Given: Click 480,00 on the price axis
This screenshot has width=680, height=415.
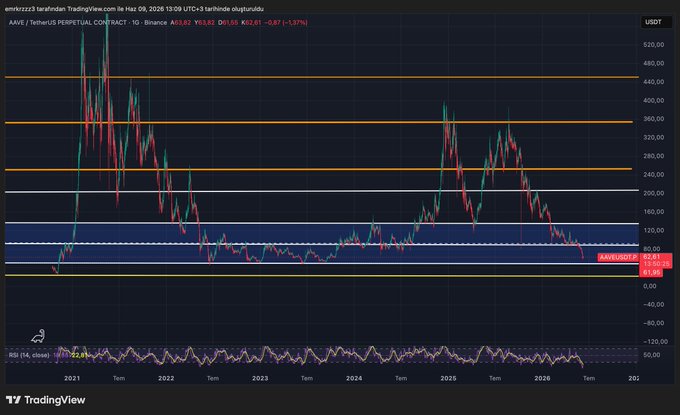Looking at the screenshot, I should pos(654,63).
